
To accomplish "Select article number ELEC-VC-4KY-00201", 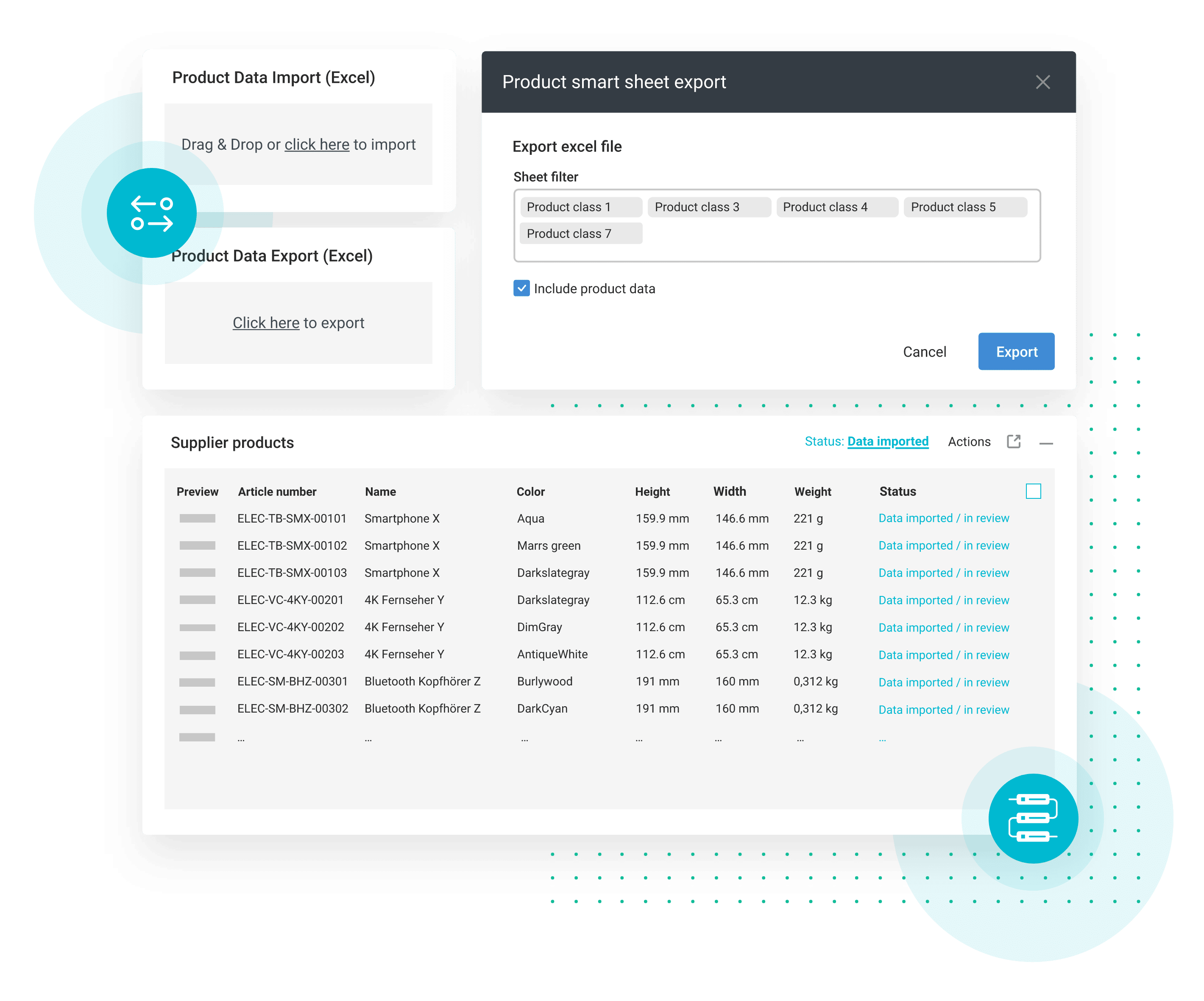I will click(290, 599).
